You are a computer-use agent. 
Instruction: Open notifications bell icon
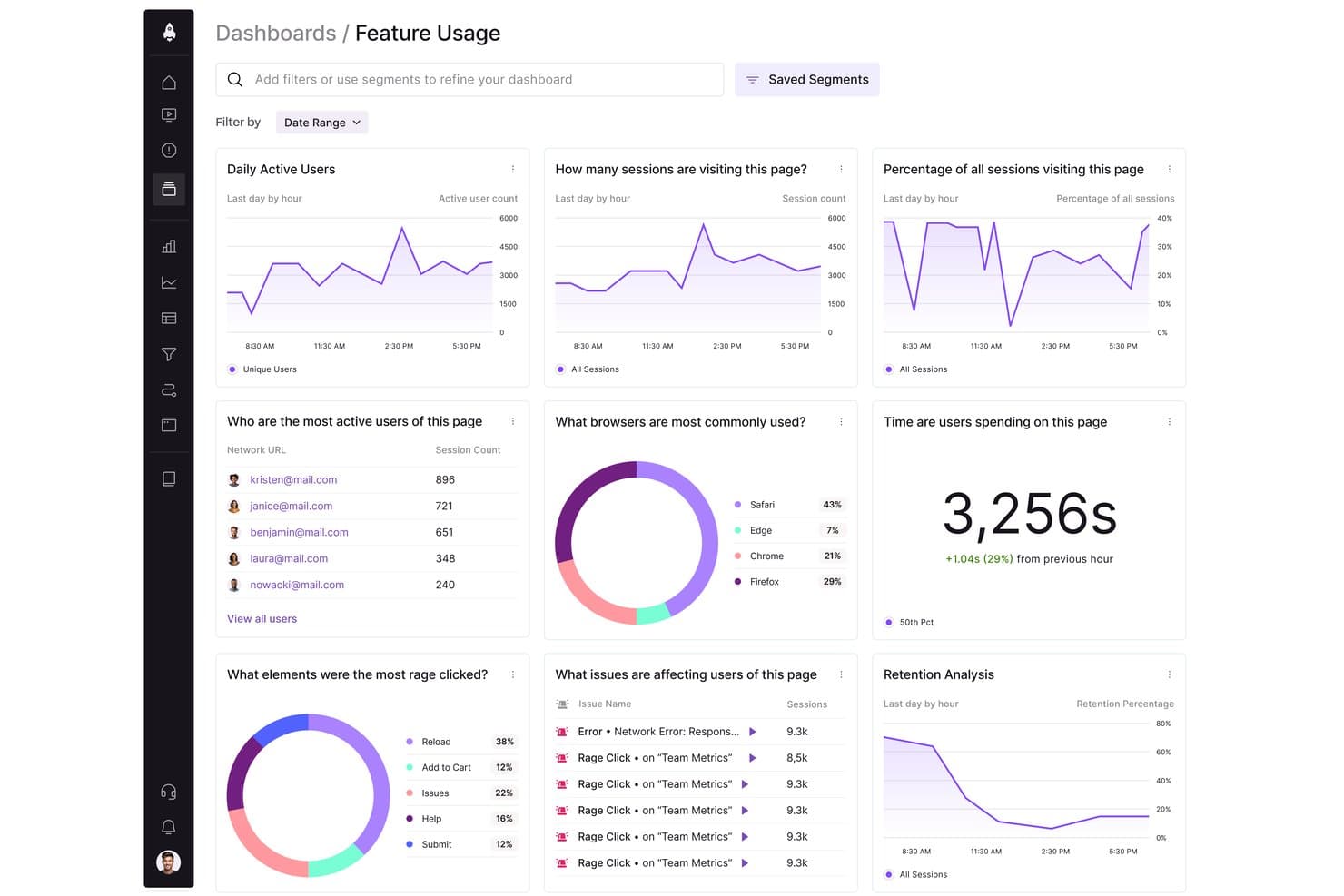(169, 827)
